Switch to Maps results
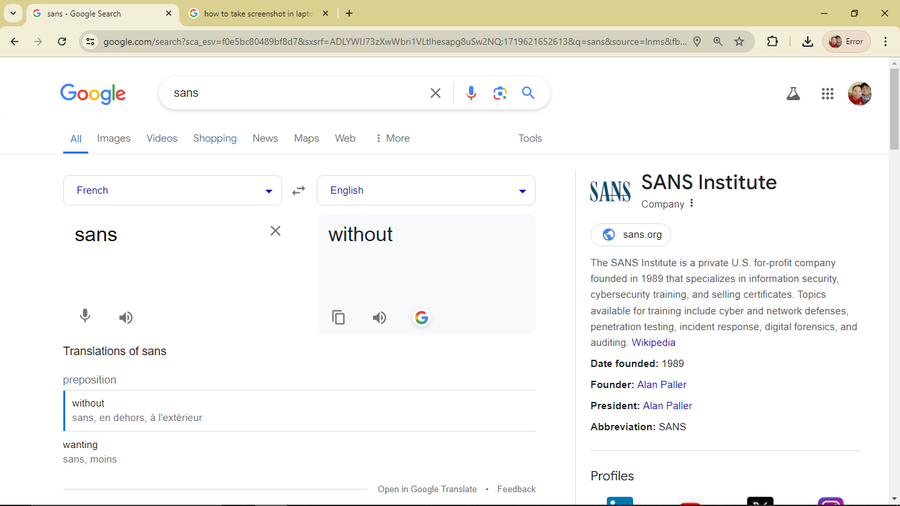This screenshot has width=900, height=506. coord(307,138)
